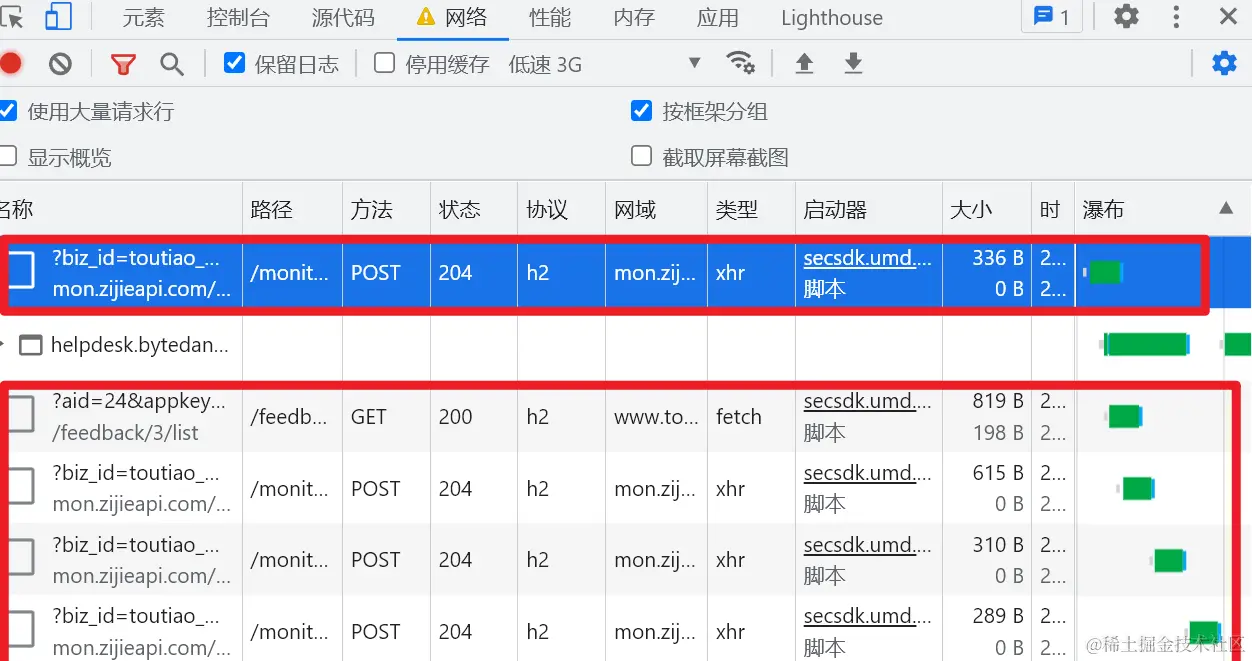Open network conditions wifi icon
The width and height of the screenshot is (1252, 661).
point(740,64)
